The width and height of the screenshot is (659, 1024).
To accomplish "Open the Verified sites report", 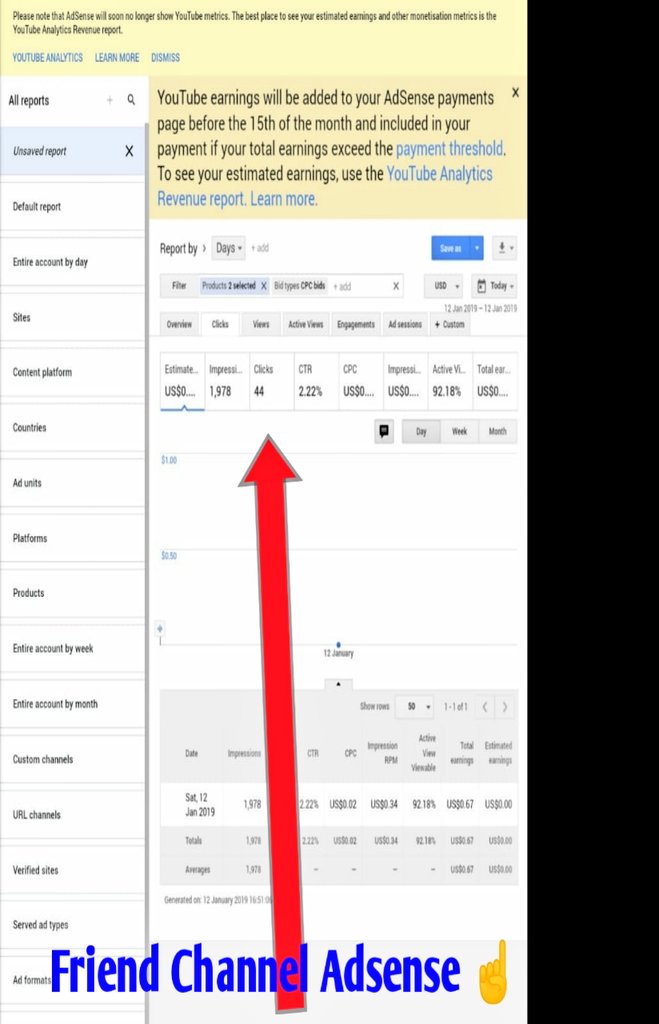I will click(72, 870).
